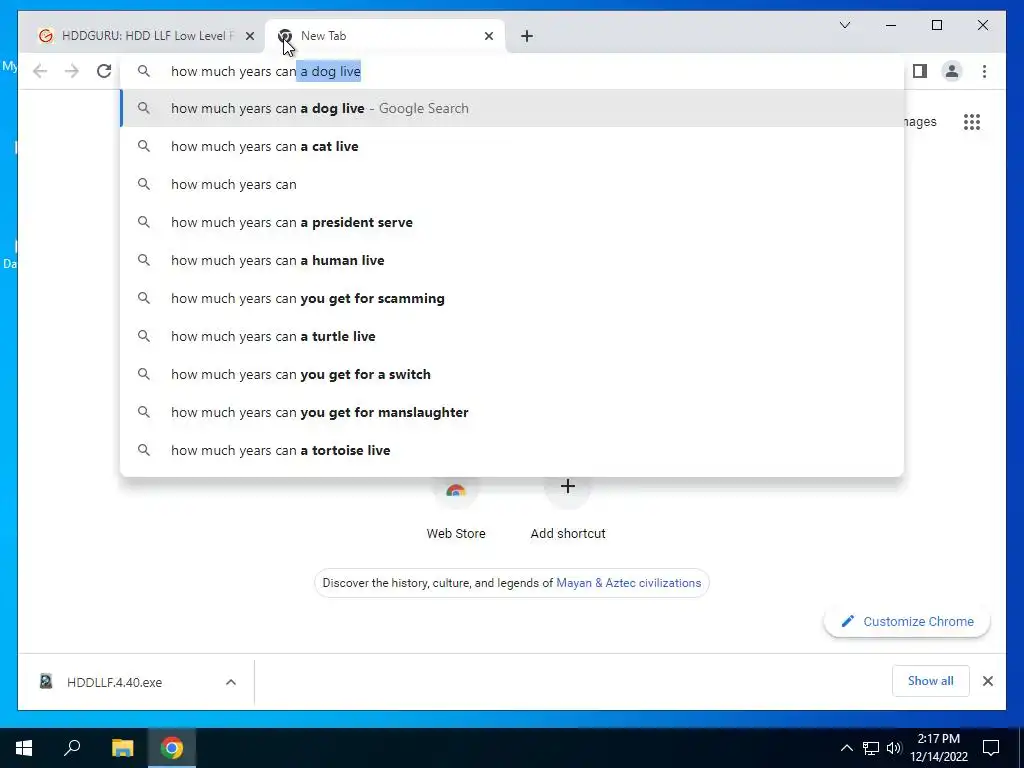Select suggestion 'you get for manslaughter'
1024x768 pixels.
click(x=512, y=412)
